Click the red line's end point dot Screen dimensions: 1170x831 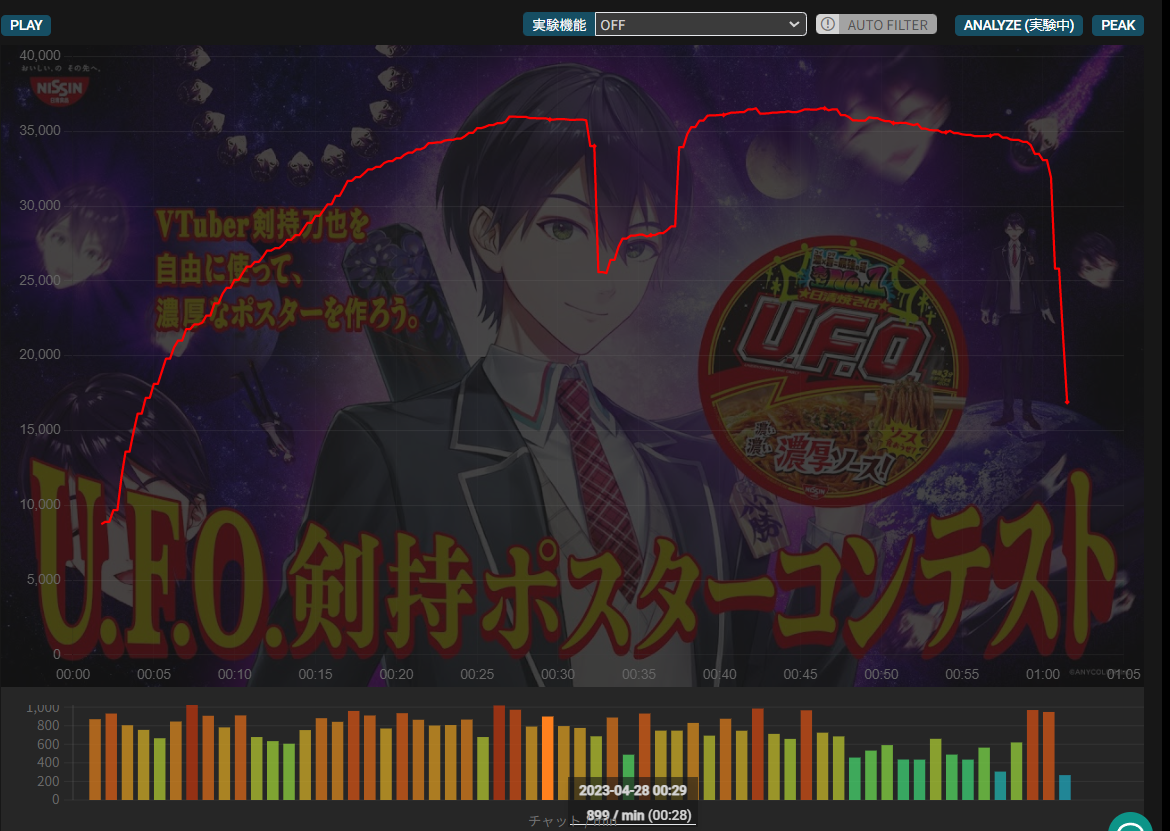coord(1067,402)
